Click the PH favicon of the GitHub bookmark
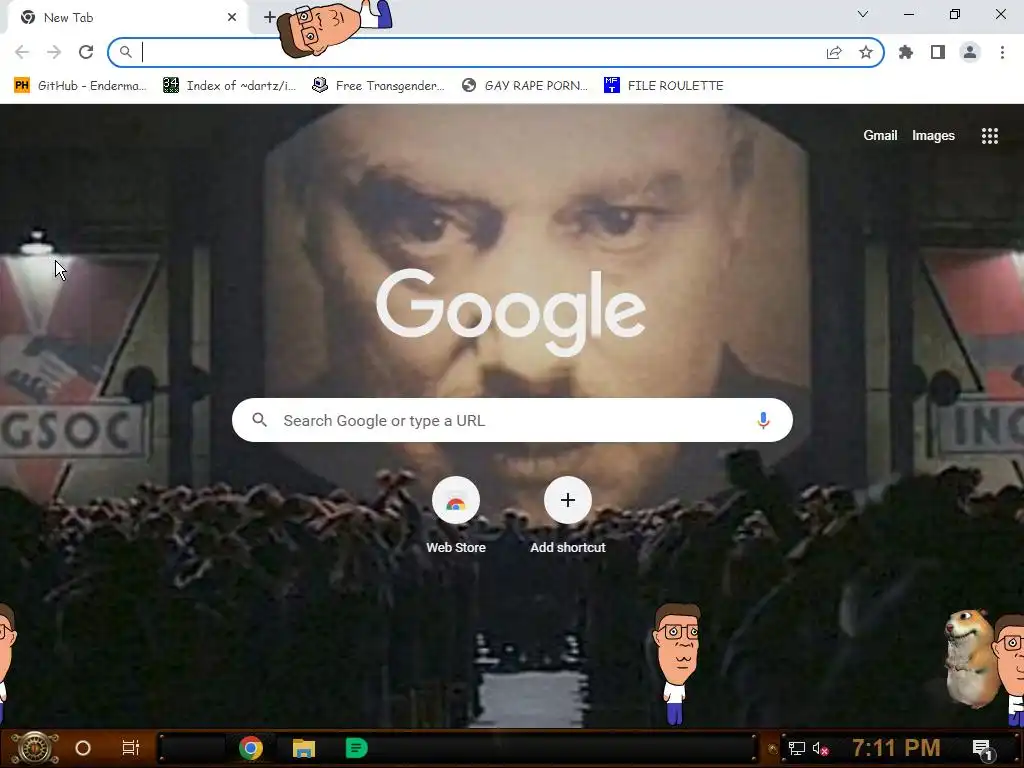 pos(22,86)
